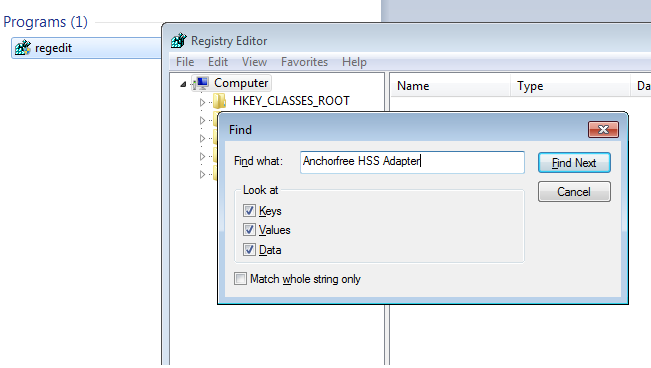Expand the third registry hive node
Viewport: 651px width, 368px height.
coord(202,138)
